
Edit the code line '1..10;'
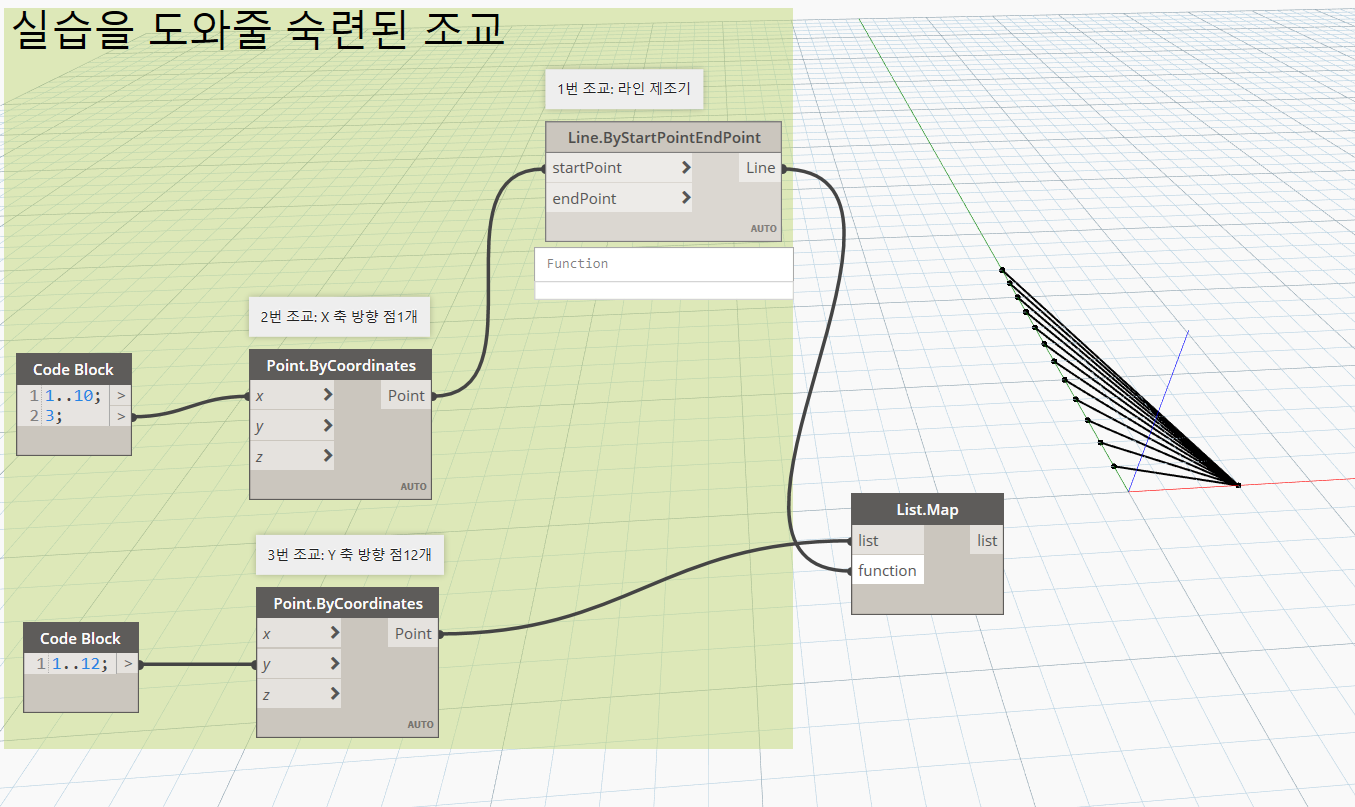click(x=72, y=396)
